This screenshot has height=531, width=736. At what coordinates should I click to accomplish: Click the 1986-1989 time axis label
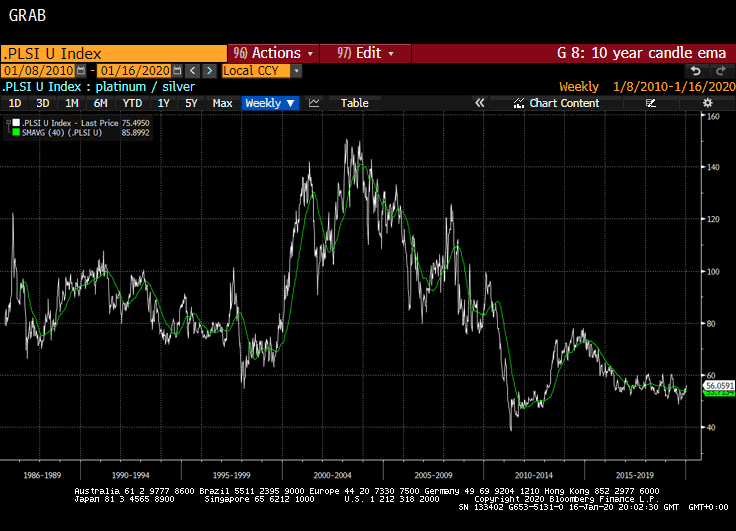(x=42, y=476)
